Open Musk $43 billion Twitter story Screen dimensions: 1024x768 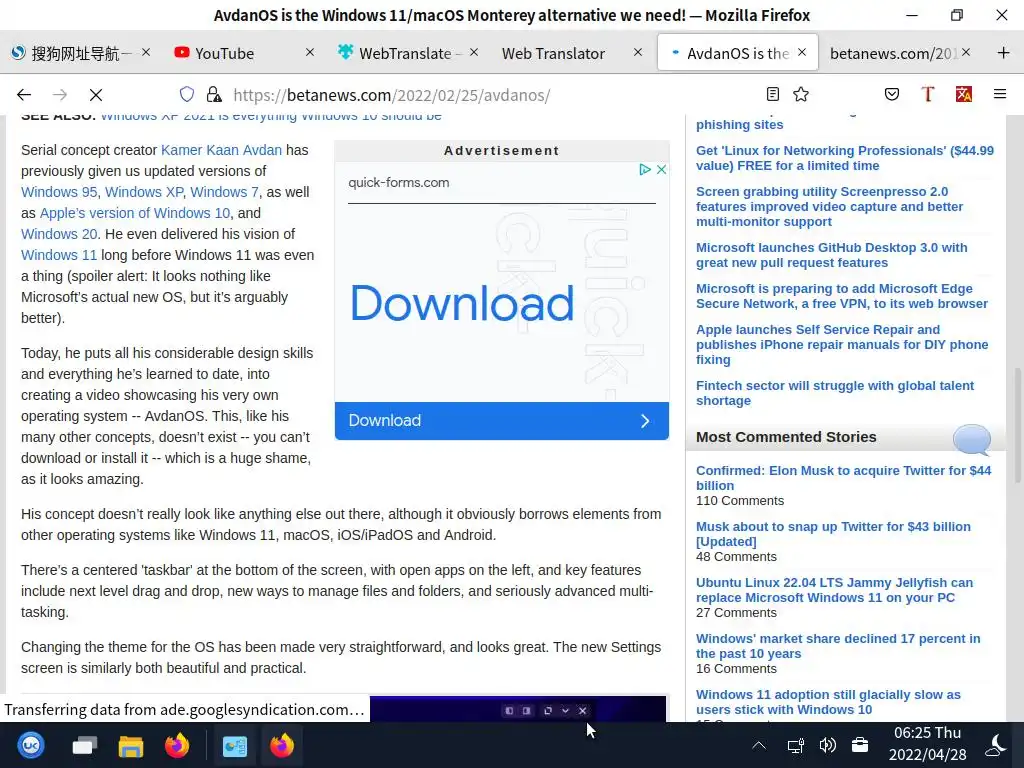pos(833,534)
